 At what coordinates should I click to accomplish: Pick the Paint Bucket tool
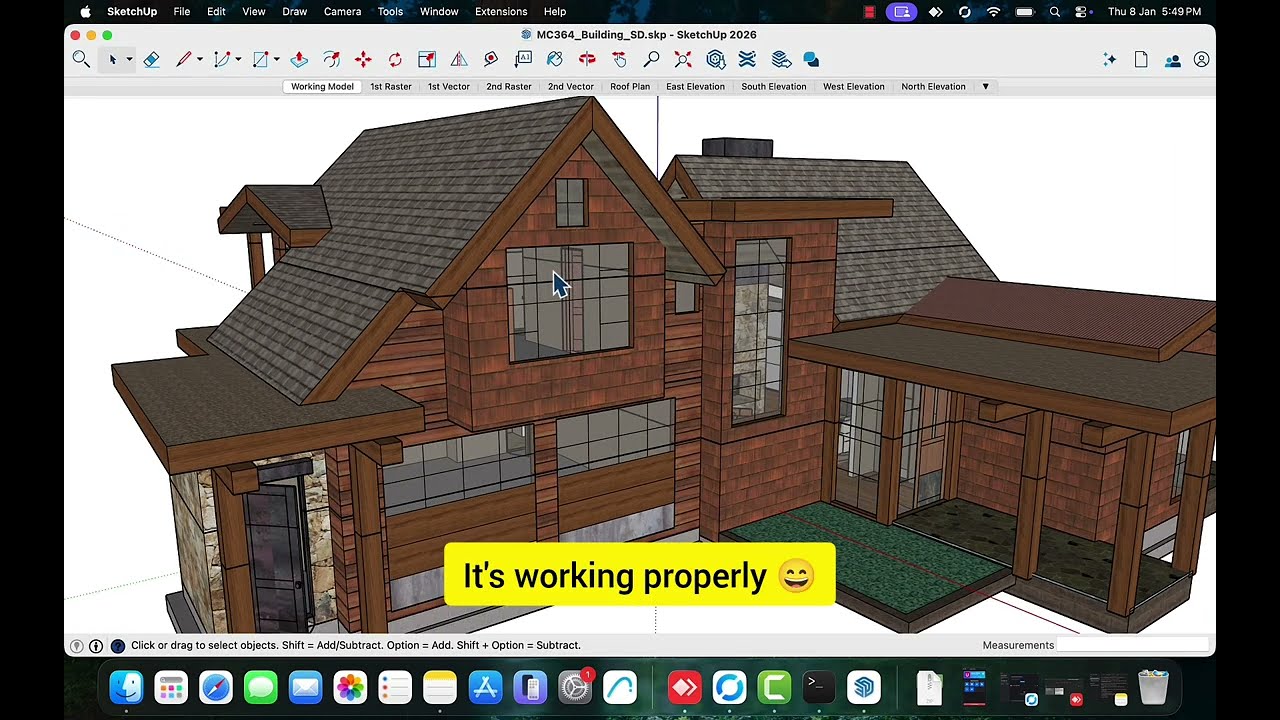pos(555,60)
